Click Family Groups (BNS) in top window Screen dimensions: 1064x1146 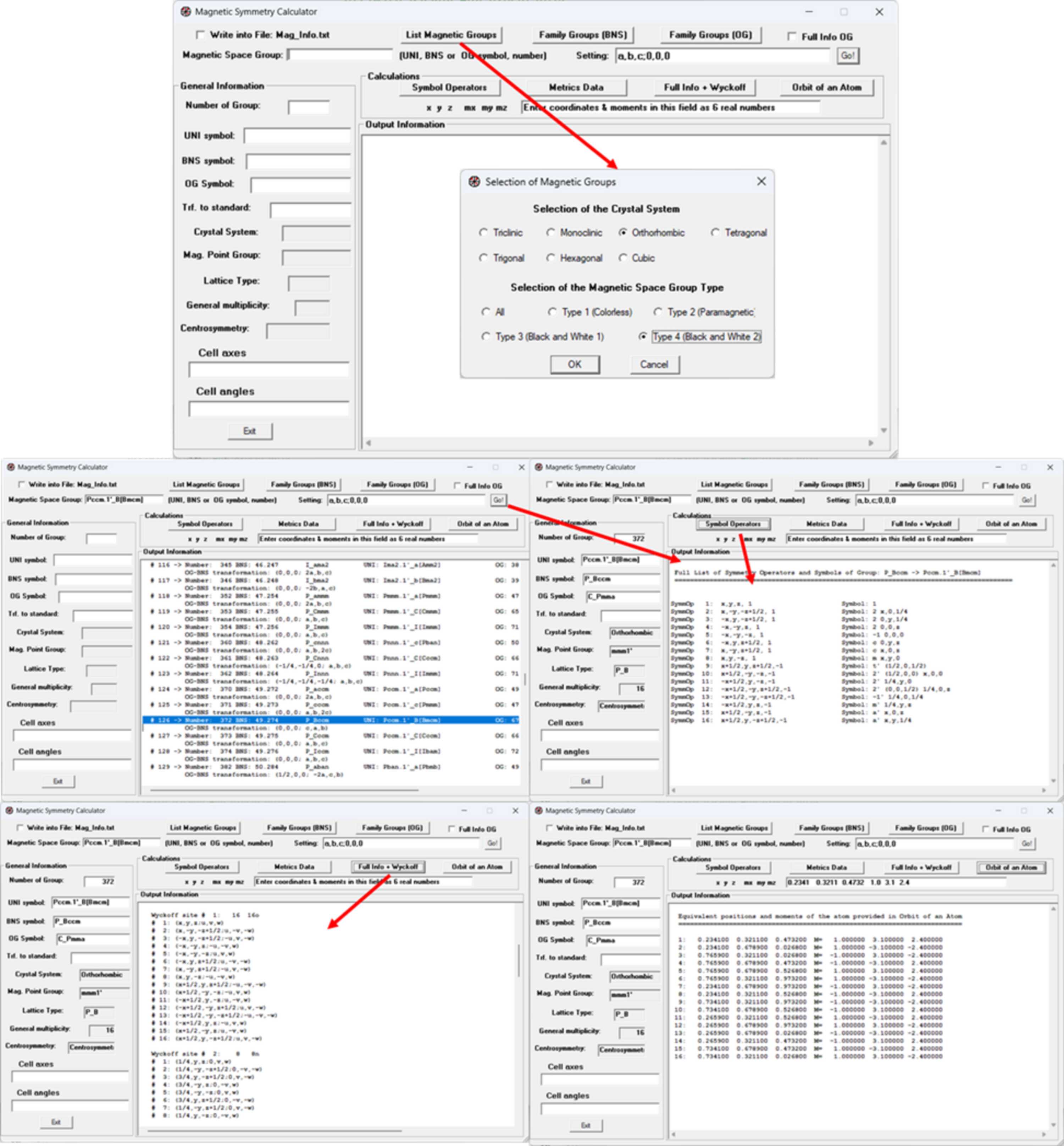(583, 34)
